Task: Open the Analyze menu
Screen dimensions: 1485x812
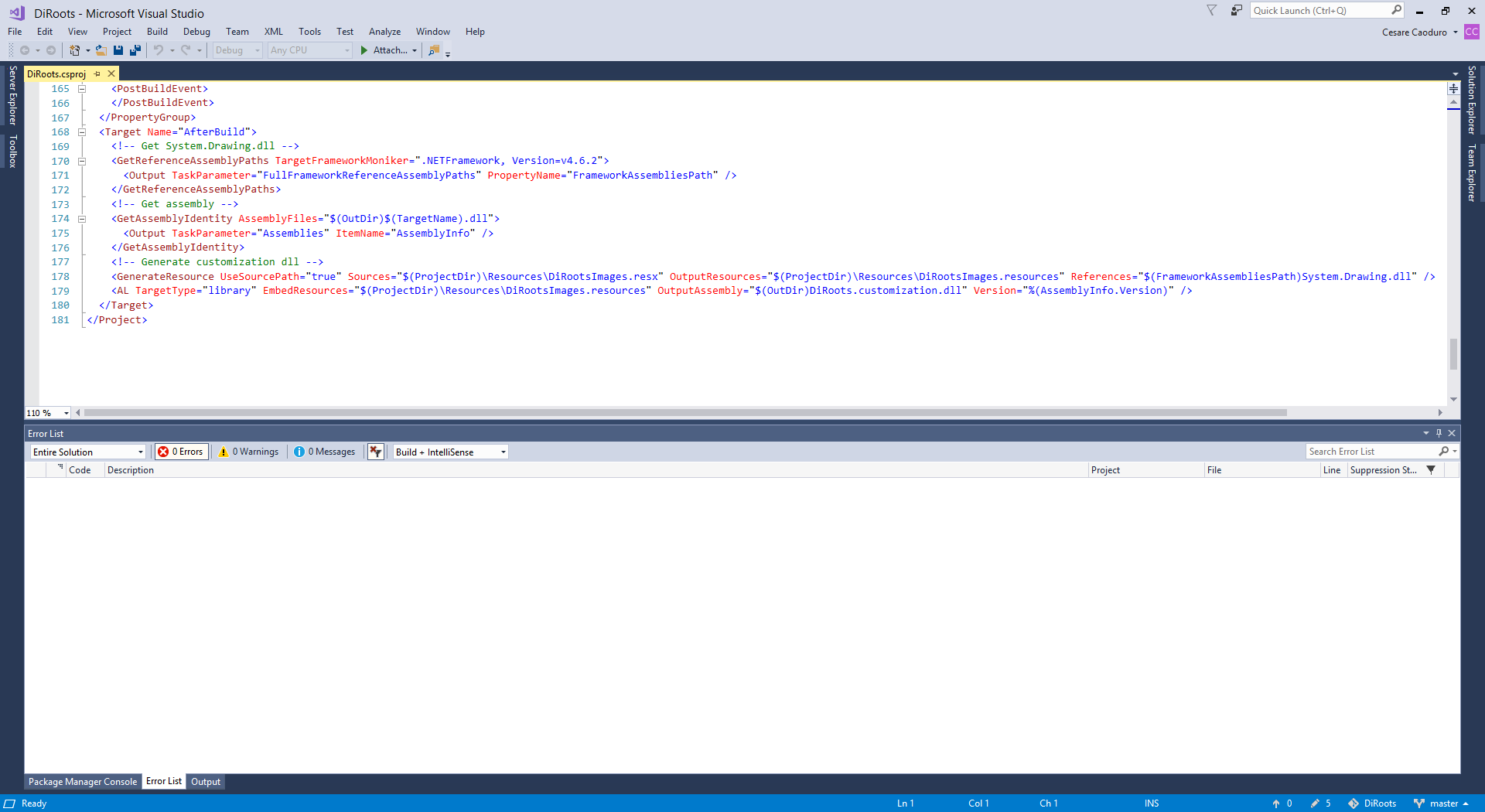Action: coord(384,32)
